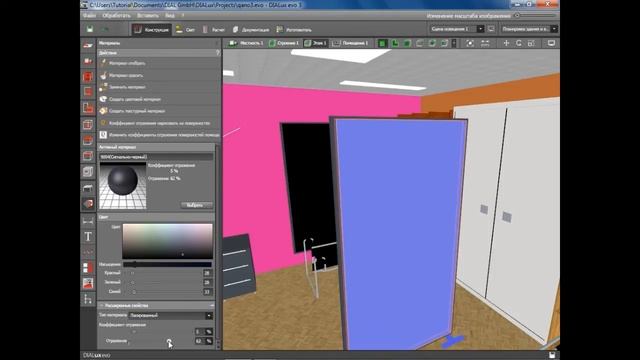This screenshot has width=640, height=360.
Task: Switch to the Свет mode tab
Action: [185, 29]
